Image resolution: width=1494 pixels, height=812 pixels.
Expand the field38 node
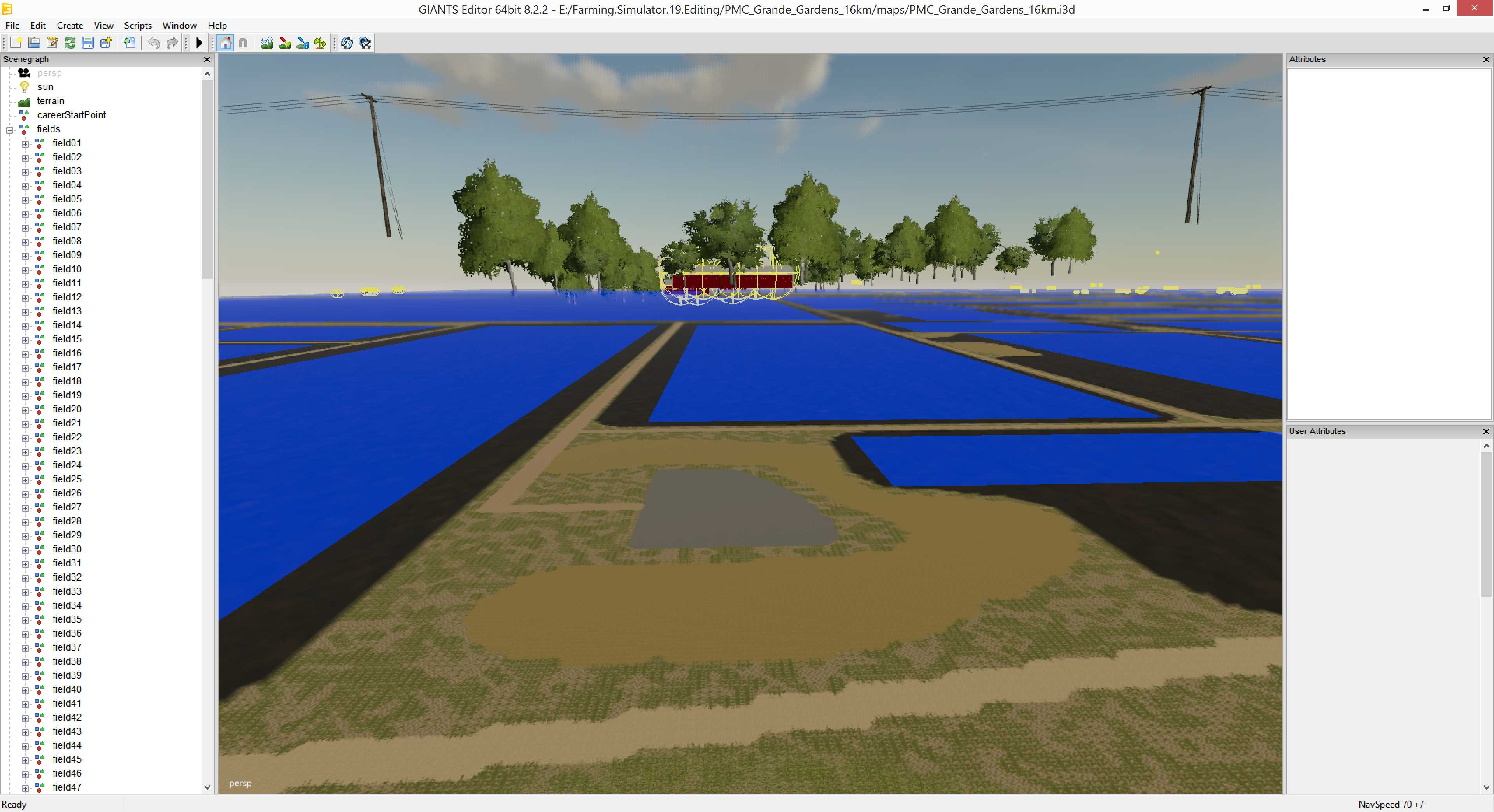(x=25, y=662)
